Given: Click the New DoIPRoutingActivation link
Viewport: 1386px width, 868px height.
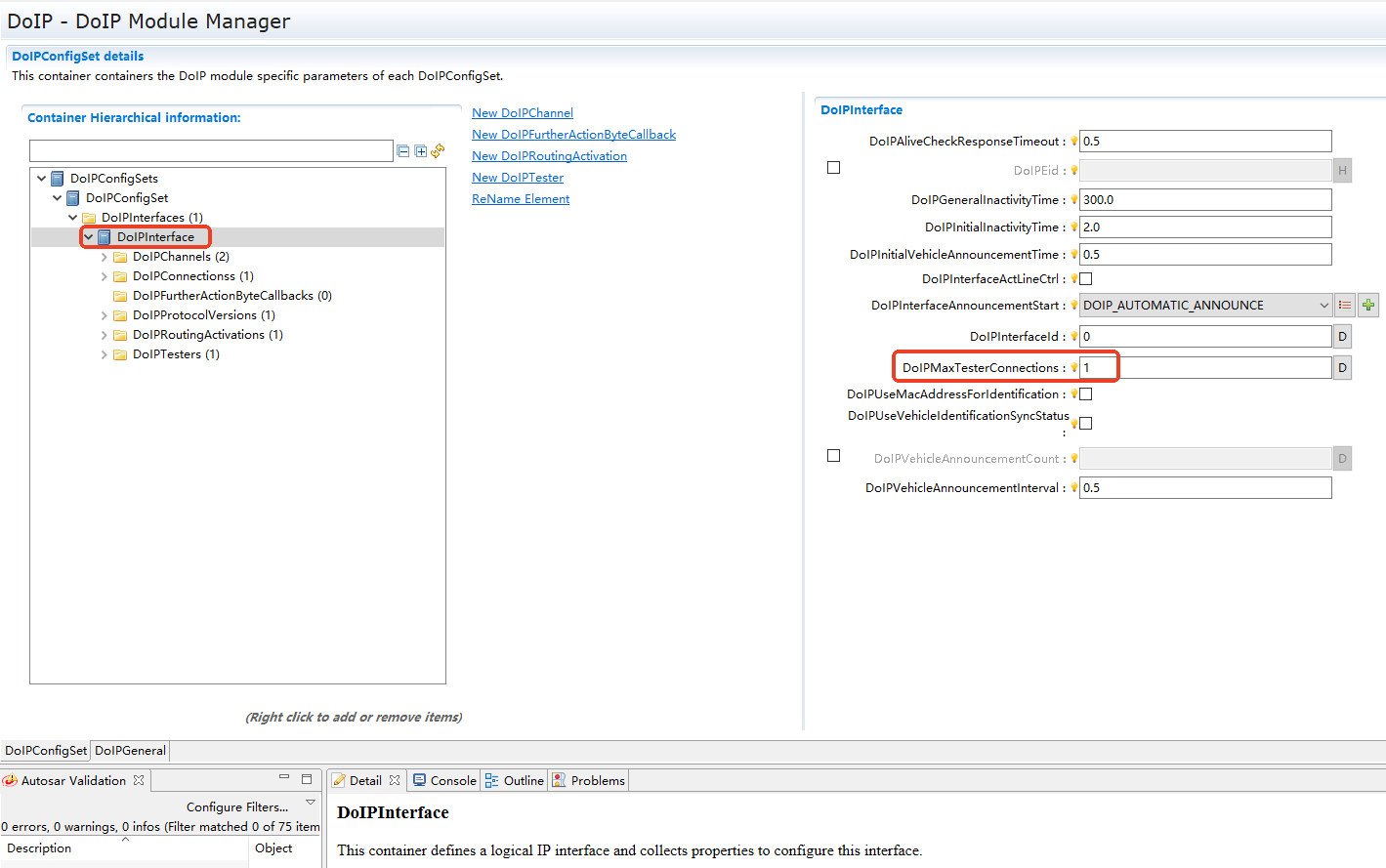Looking at the screenshot, I should (549, 156).
